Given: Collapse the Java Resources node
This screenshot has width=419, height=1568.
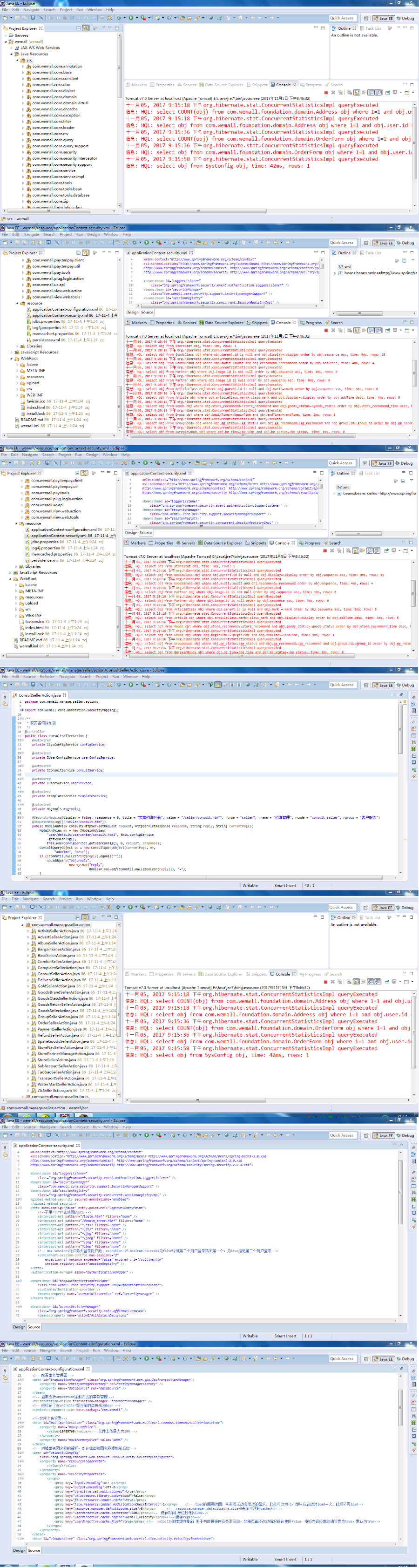Looking at the screenshot, I should point(12,54).
